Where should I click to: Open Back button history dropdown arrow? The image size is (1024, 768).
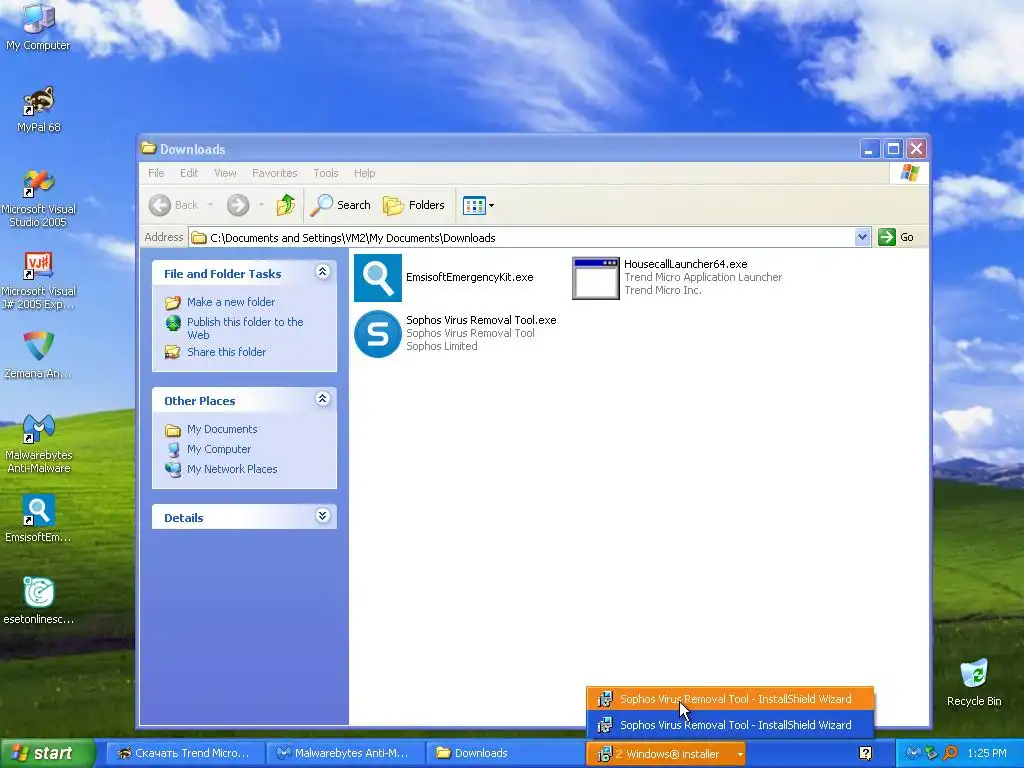click(210, 205)
